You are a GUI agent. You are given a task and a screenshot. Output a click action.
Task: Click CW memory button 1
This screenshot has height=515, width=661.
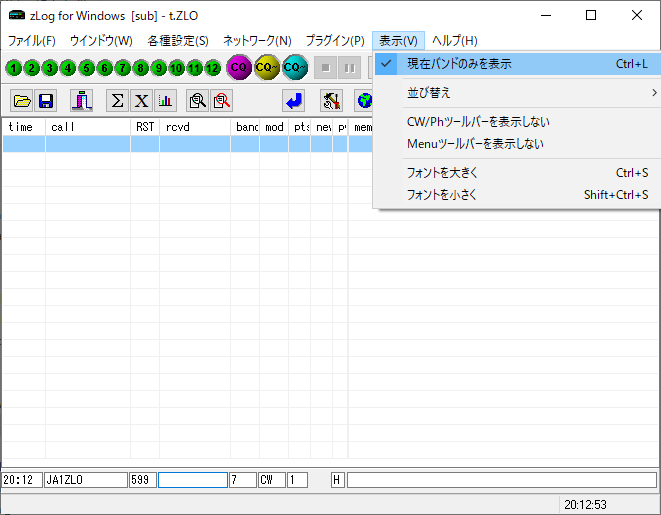13,68
